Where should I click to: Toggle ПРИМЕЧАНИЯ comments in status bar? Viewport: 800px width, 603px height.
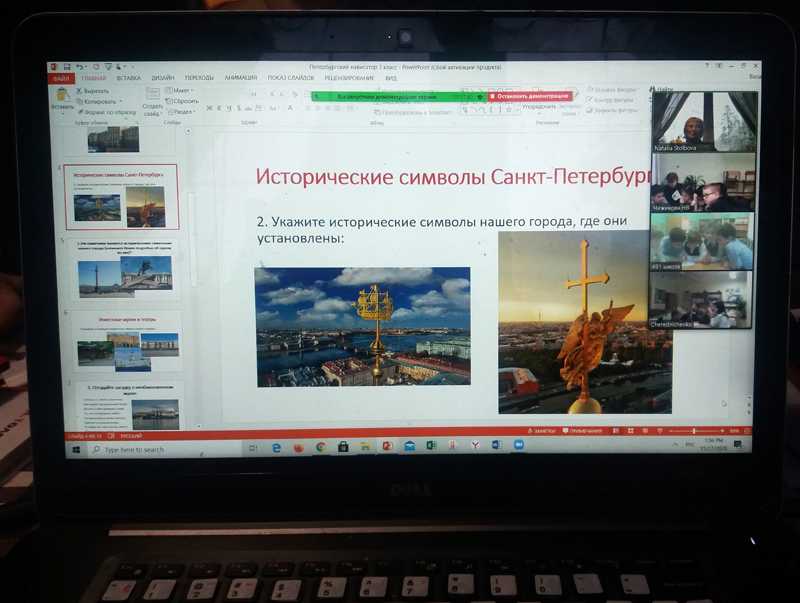582,431
